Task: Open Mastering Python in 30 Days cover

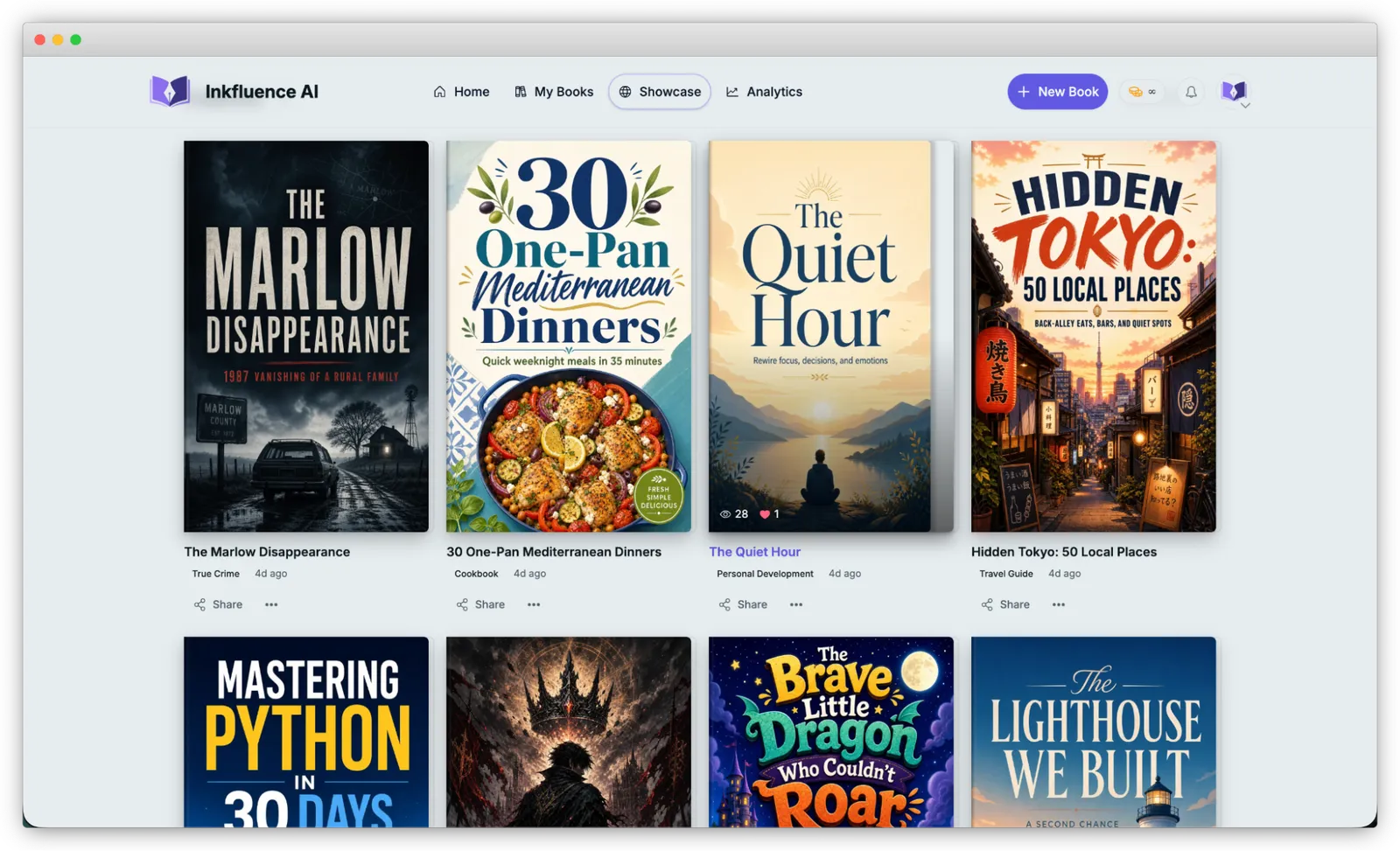Action: tap(306, 732)
